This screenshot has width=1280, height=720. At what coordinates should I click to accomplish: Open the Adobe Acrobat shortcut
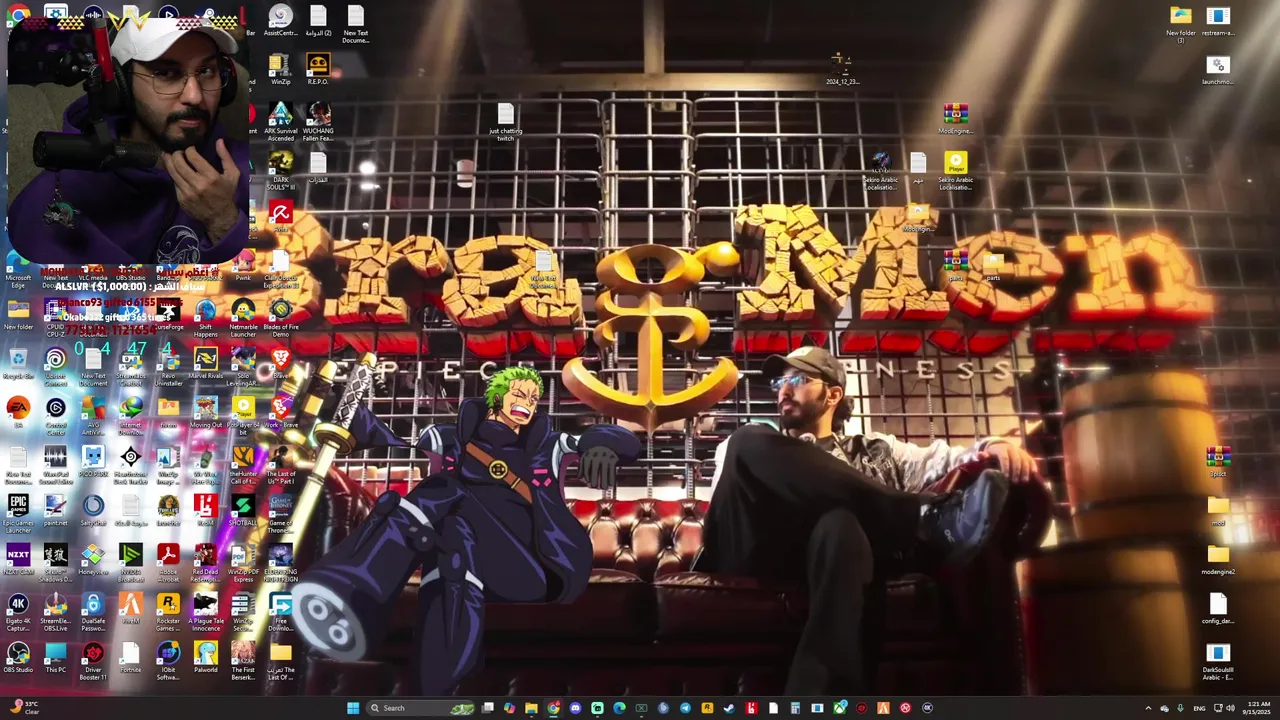pyautogui.click(x=168, y=560)
